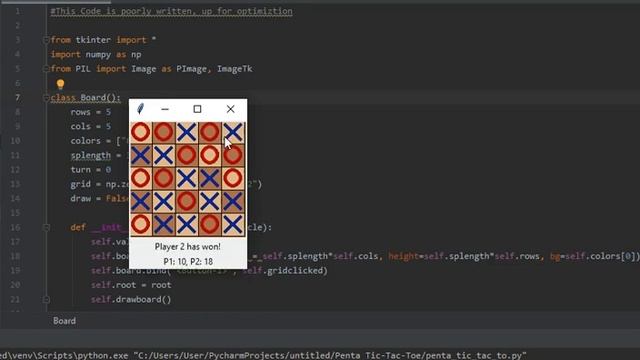Image resolution: width=640 pixels, height=360 pixels.
Task: Click the X in board row 5, column 2
Action: (164, 224)
